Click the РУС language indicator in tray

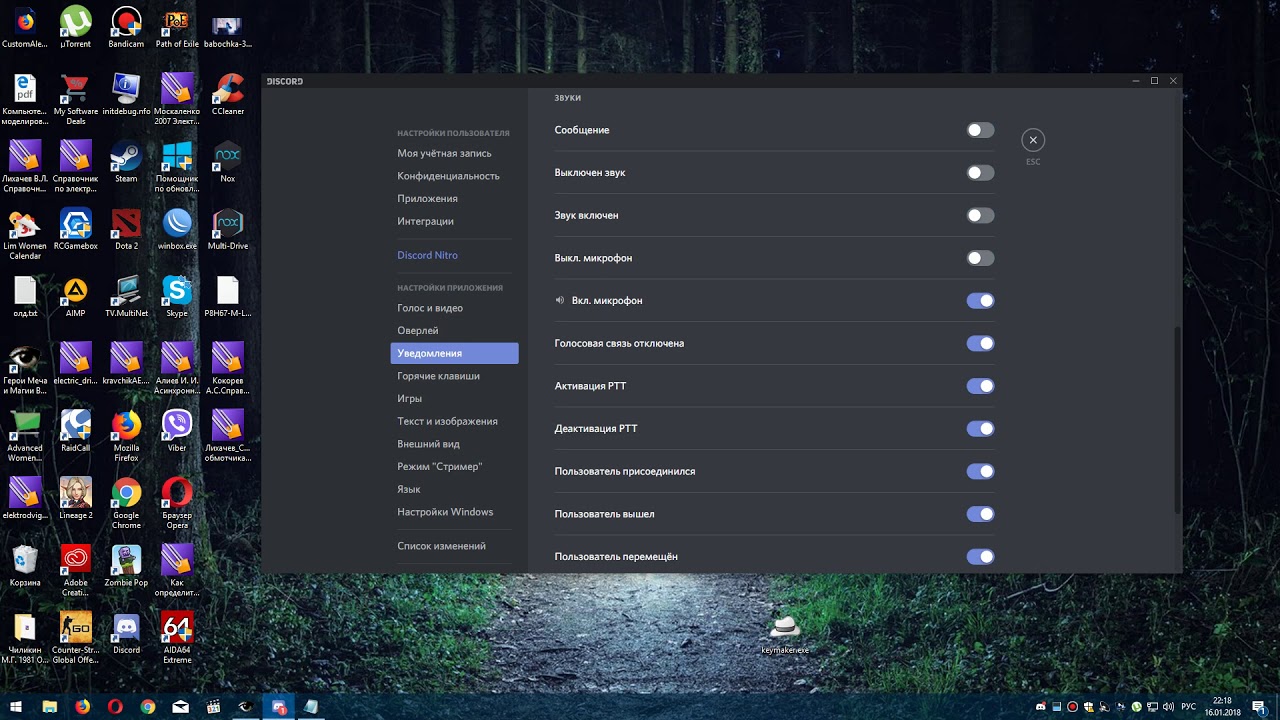1189,707
